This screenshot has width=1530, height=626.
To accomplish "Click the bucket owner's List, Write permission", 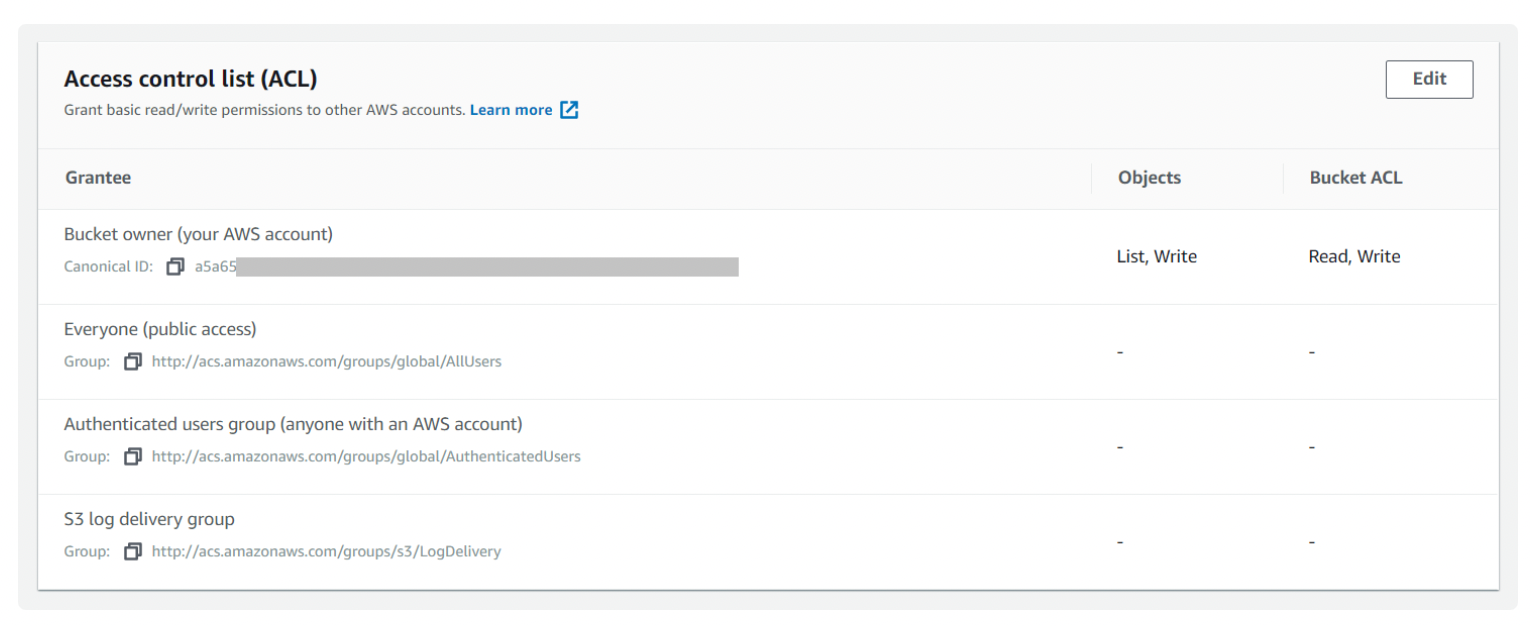I will click(1156, 257).
